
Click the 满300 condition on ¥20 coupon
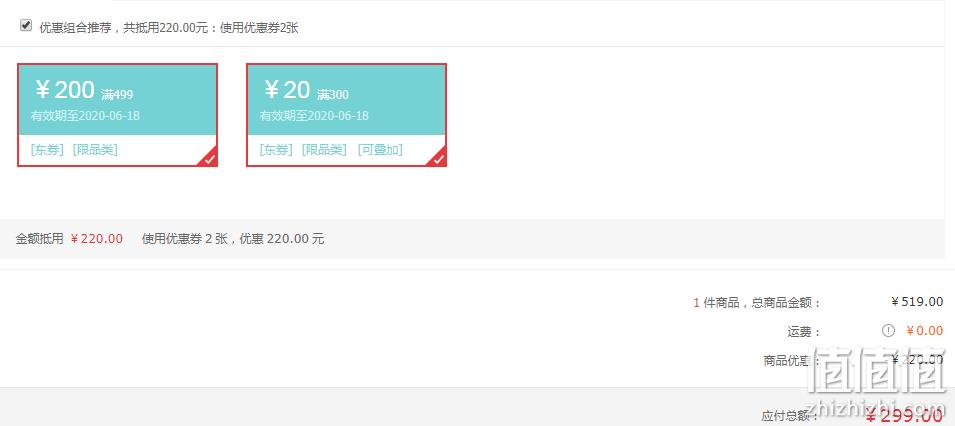point(333,94)
